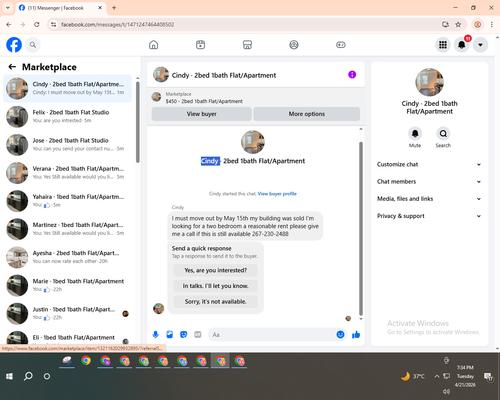Mute the chat with the bell icon
Screen dimensions: 500x400
pyautogui.click(x=415, y=134)
